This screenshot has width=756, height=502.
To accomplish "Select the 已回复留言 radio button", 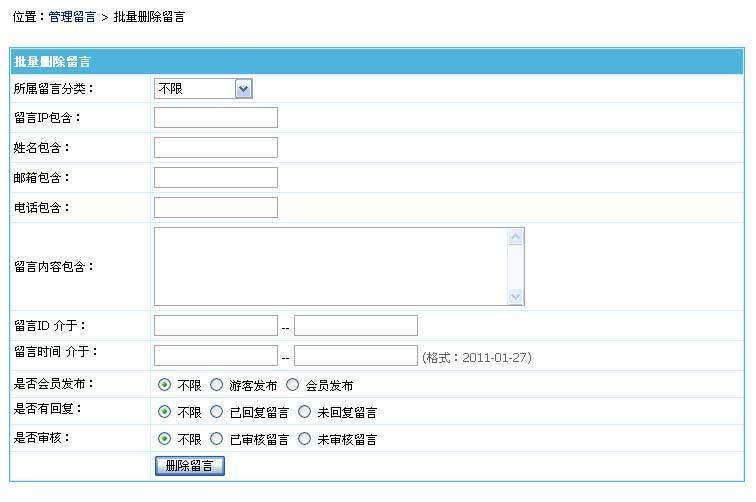I will [216, 412].
